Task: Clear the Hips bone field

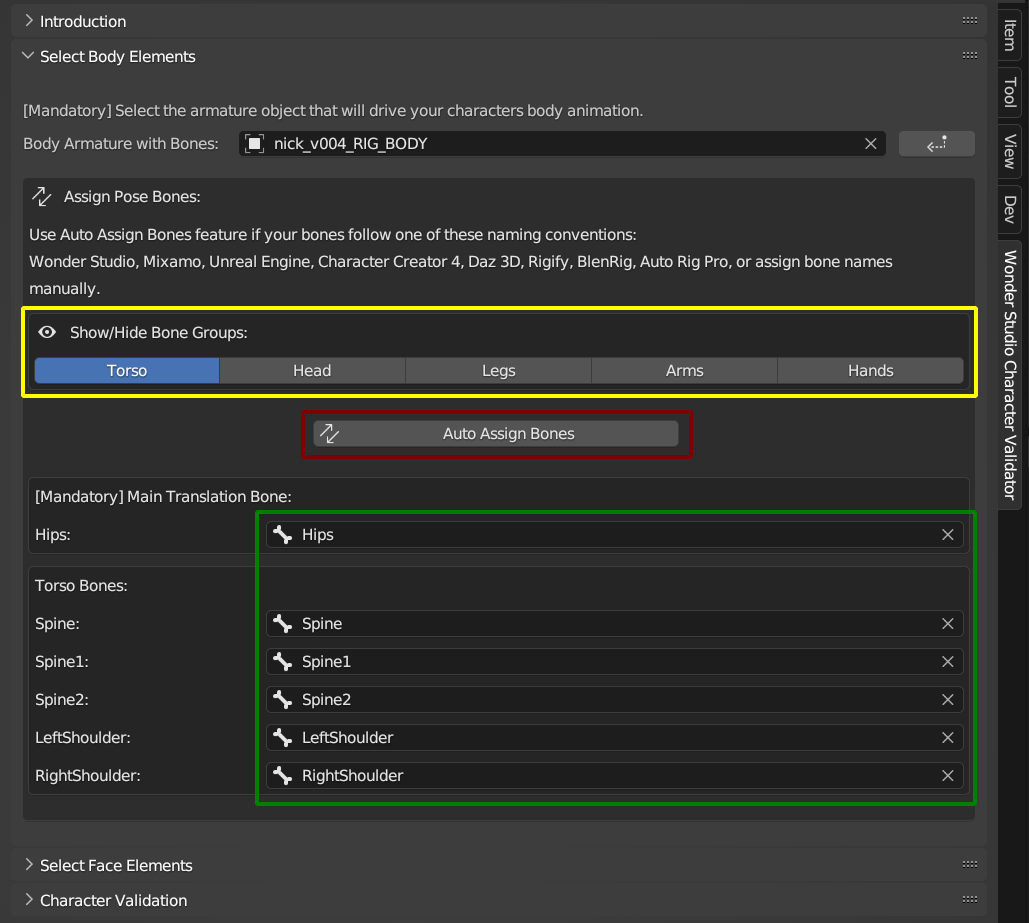Action: tap(947, 534)
